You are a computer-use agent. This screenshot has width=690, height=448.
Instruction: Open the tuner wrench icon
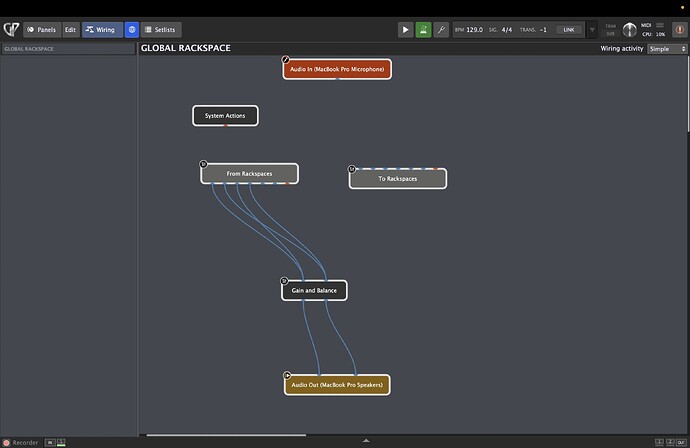click(x=441, y=29)
